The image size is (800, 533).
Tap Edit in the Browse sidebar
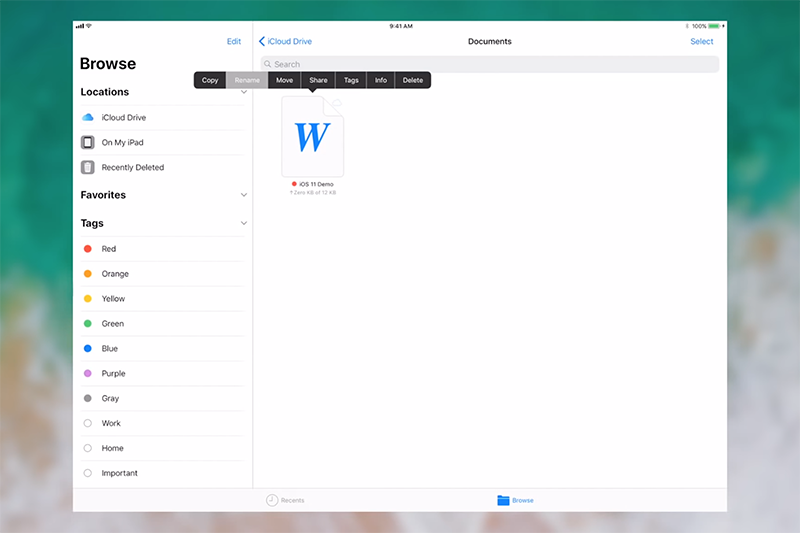tap(234, 41)
